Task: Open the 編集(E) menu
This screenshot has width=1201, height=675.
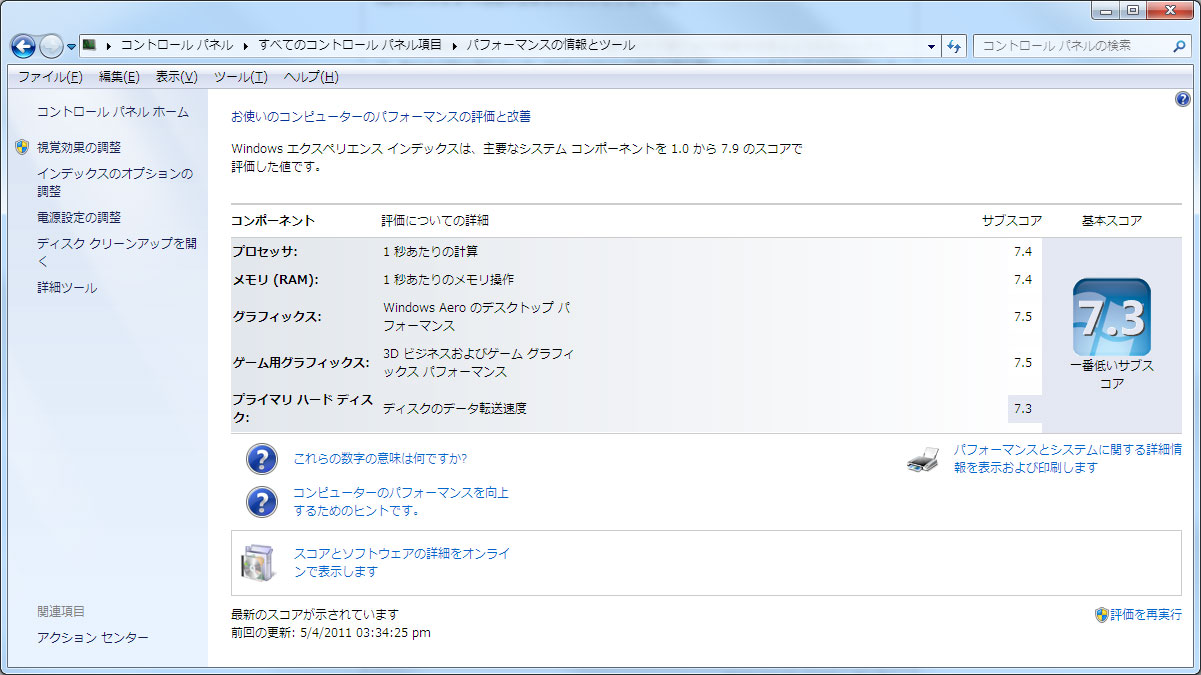Action: coord(119,77)
